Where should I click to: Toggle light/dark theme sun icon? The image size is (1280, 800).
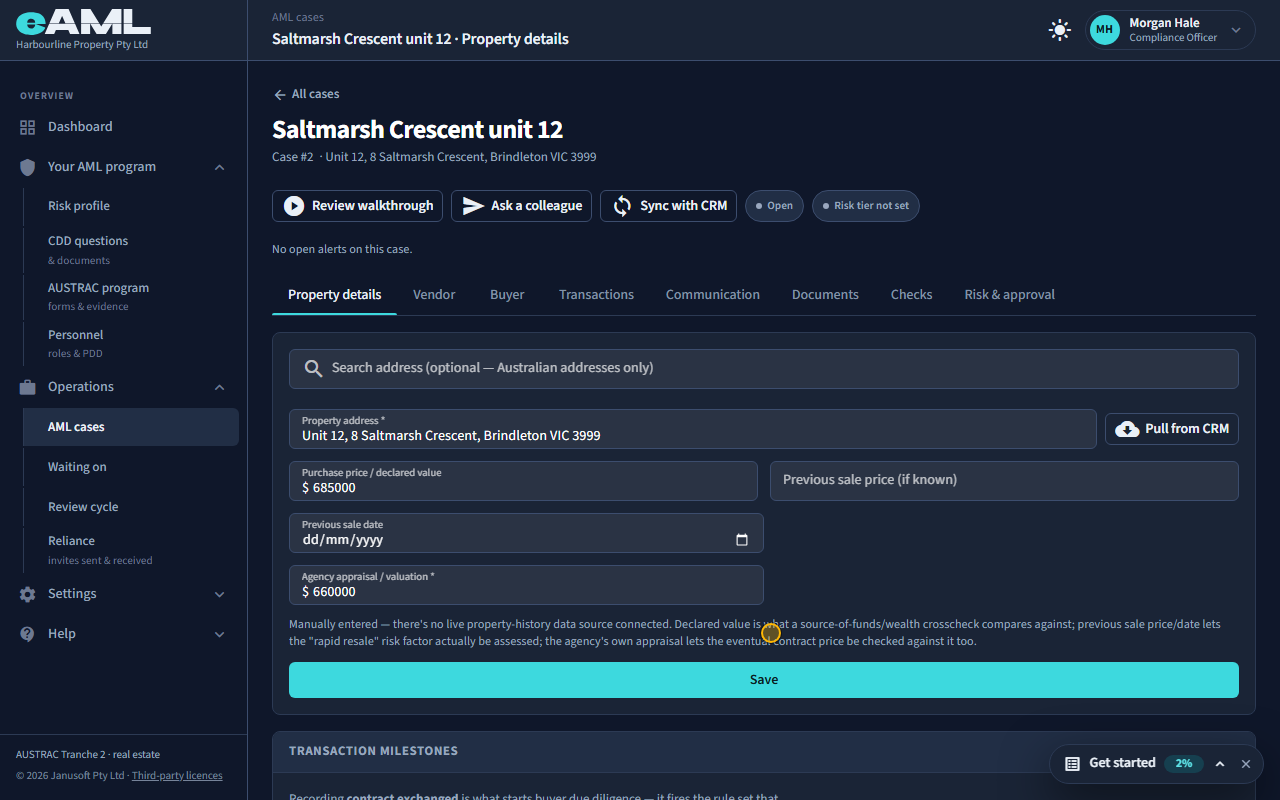(1060, 30)
